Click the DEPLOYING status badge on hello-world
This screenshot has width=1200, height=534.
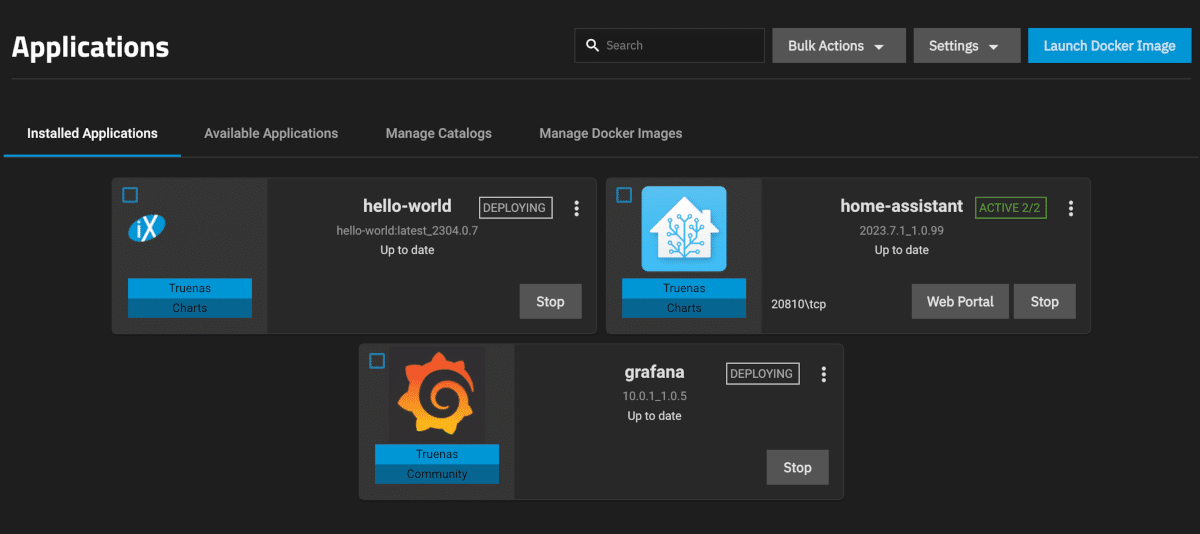[x=515, y=208]
